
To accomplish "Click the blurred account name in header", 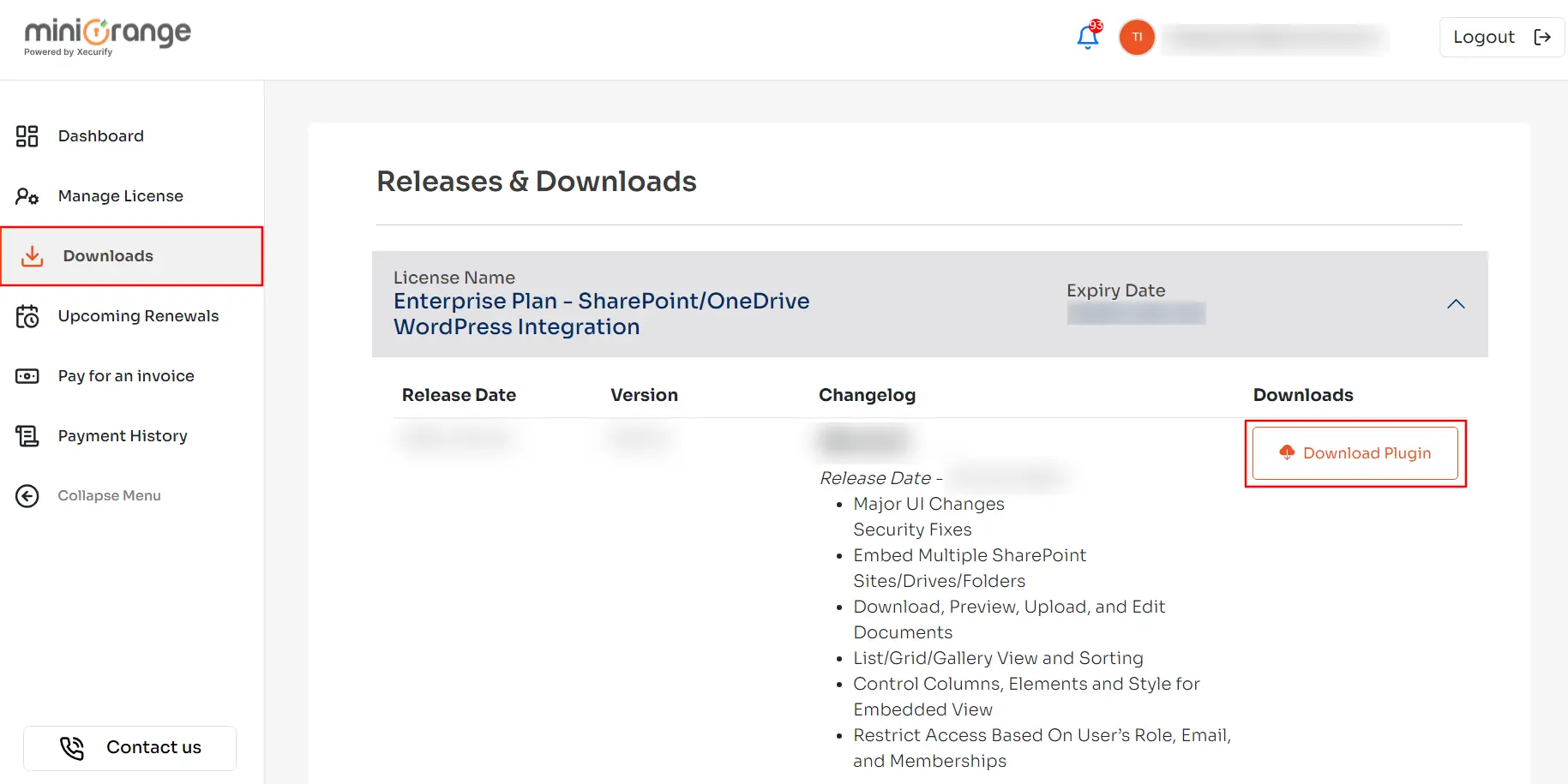I will [1275, 37].
